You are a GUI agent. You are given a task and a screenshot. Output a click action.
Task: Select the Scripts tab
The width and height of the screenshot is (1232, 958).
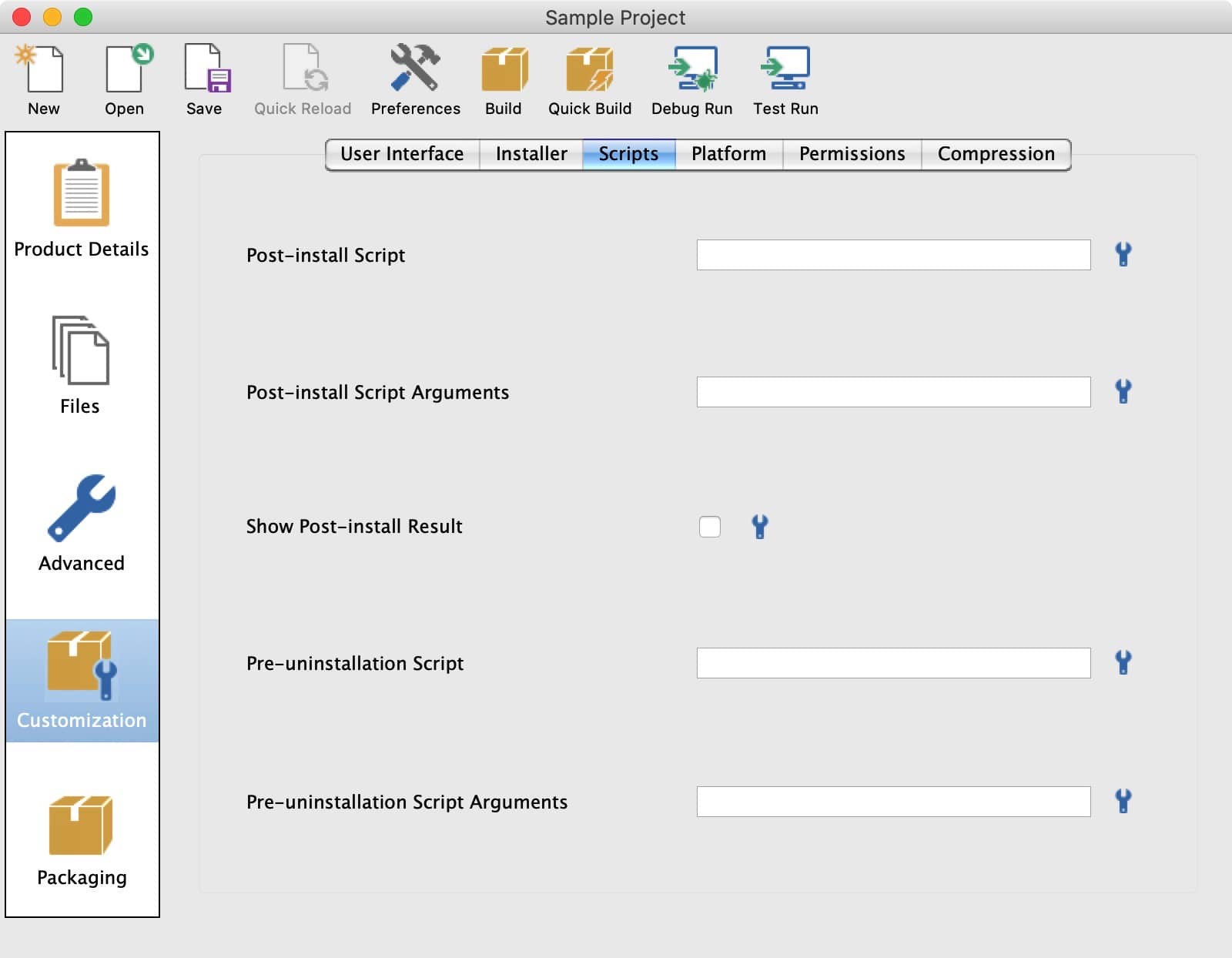point(628,154)
